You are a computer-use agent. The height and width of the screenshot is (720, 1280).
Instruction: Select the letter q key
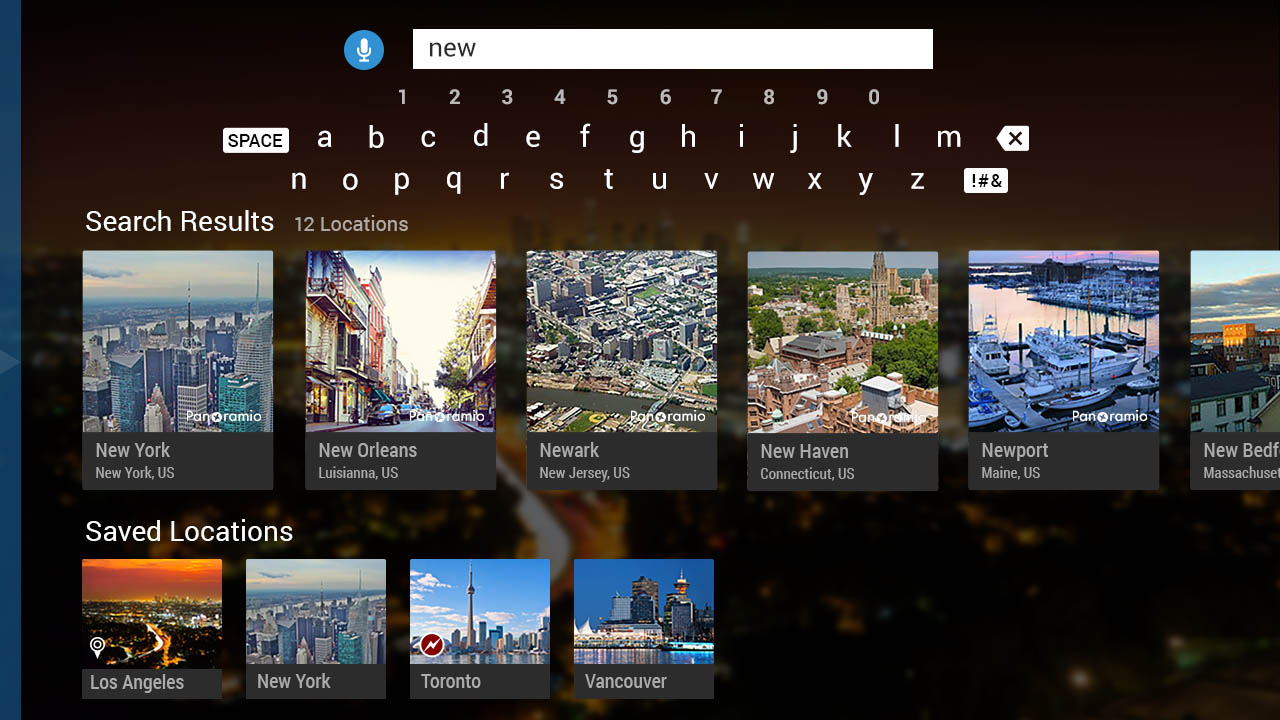click(453, 181)
